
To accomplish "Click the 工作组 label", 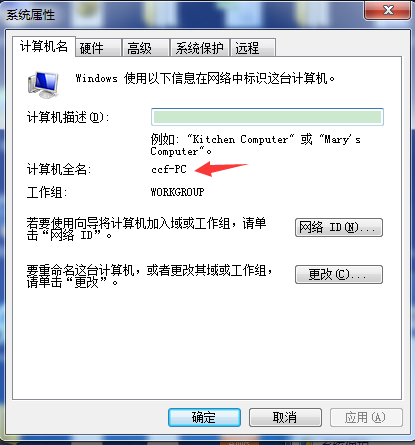I will click(x=47, y=192).
